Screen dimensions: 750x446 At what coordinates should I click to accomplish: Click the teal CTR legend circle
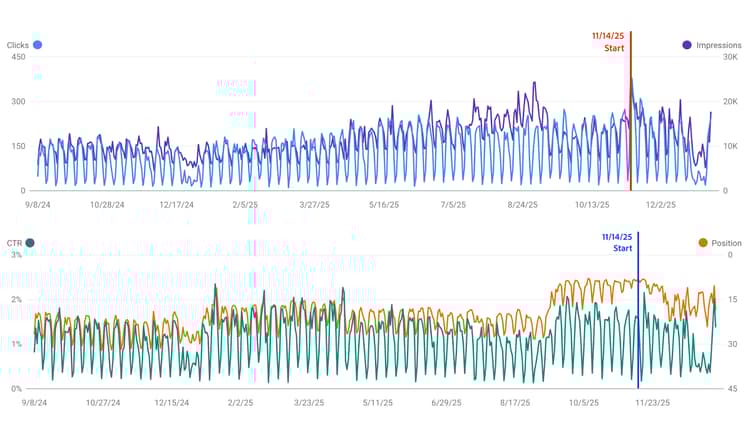point(30,243)
